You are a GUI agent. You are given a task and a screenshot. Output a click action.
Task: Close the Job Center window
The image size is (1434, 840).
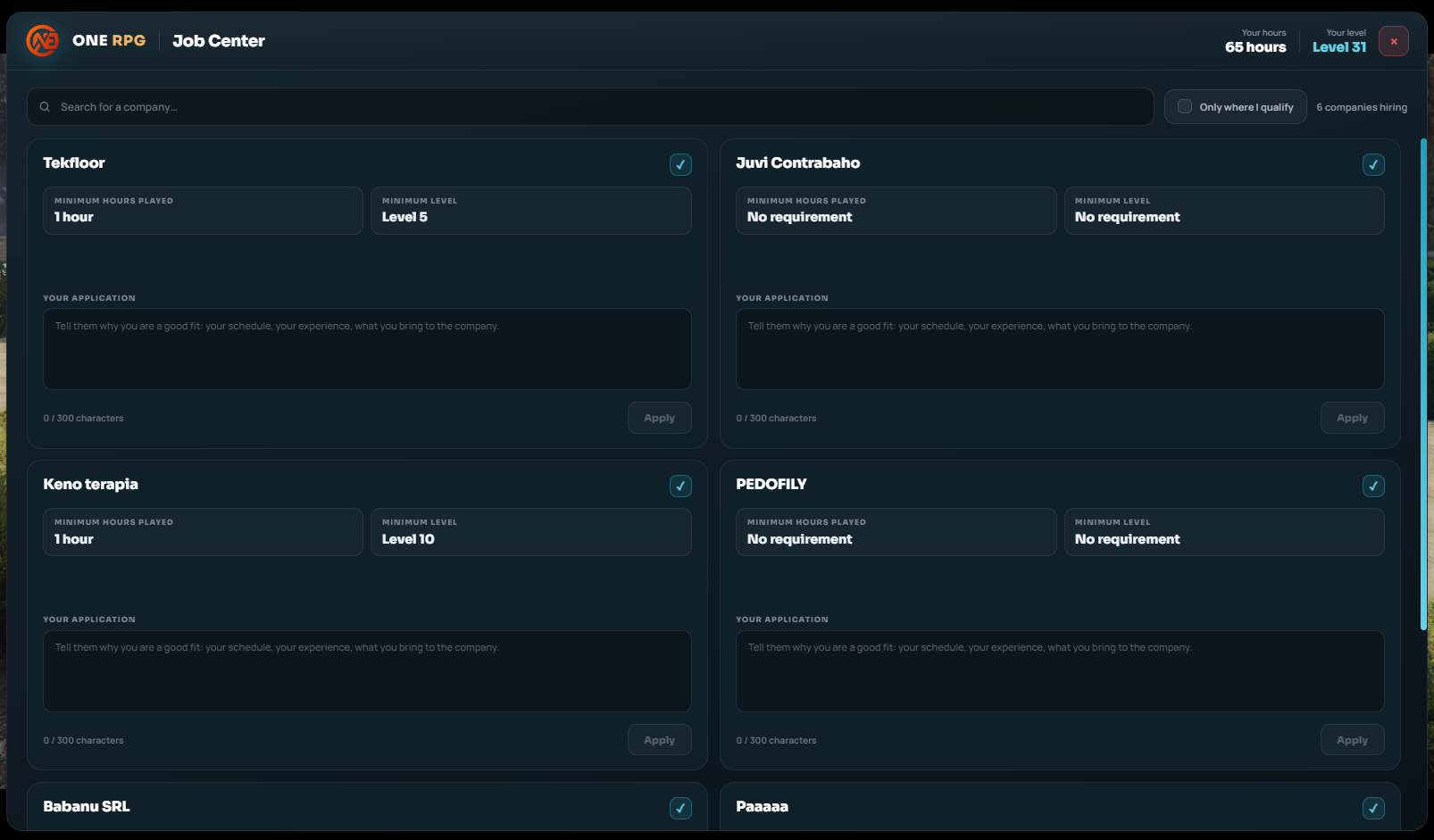pos(1393,41)
